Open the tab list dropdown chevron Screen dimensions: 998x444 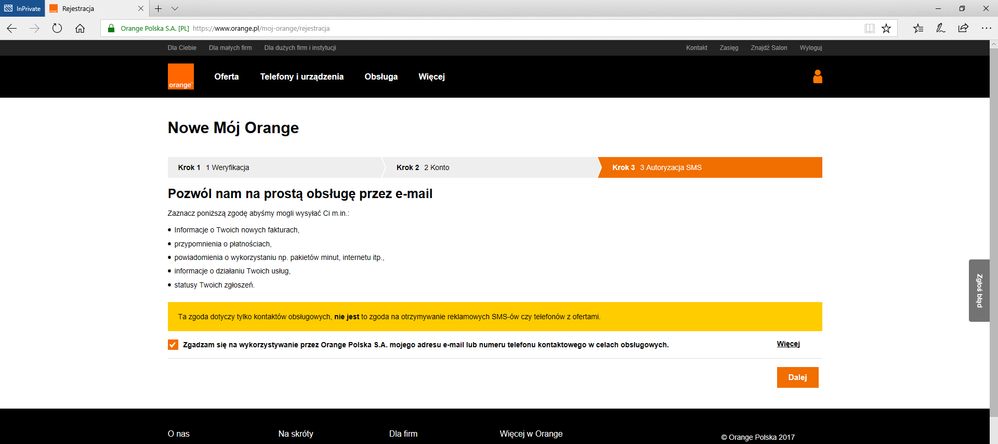pyautogui.click(x=175, y=8)
